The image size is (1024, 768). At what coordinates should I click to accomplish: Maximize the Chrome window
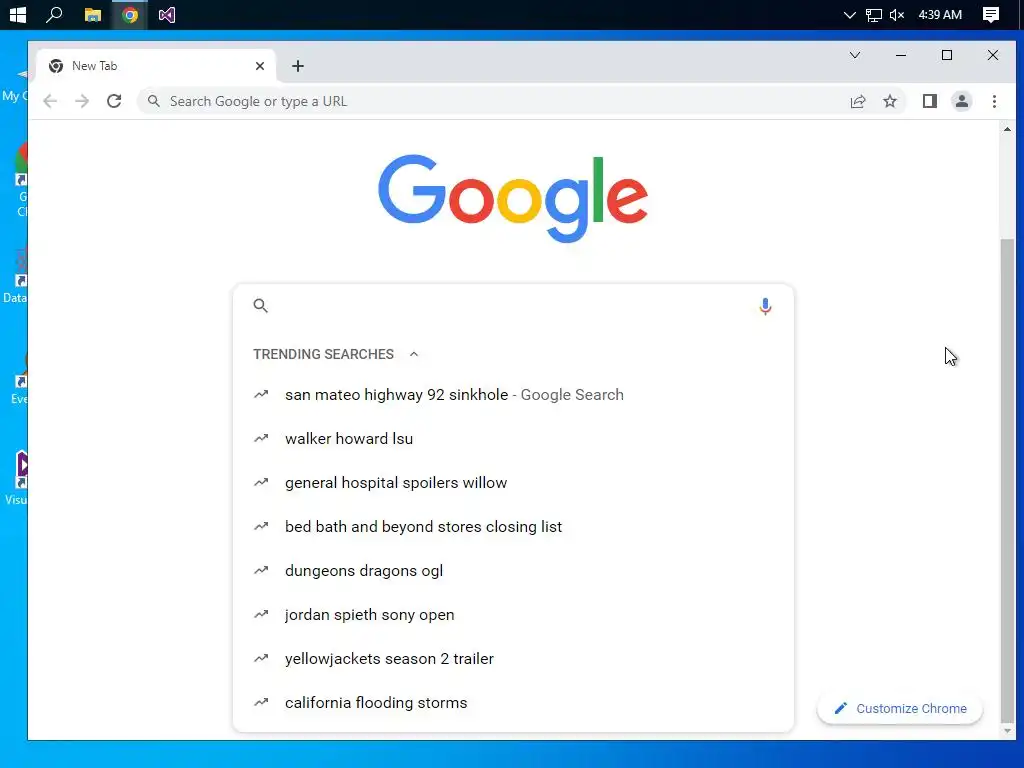tap(947, 56)
